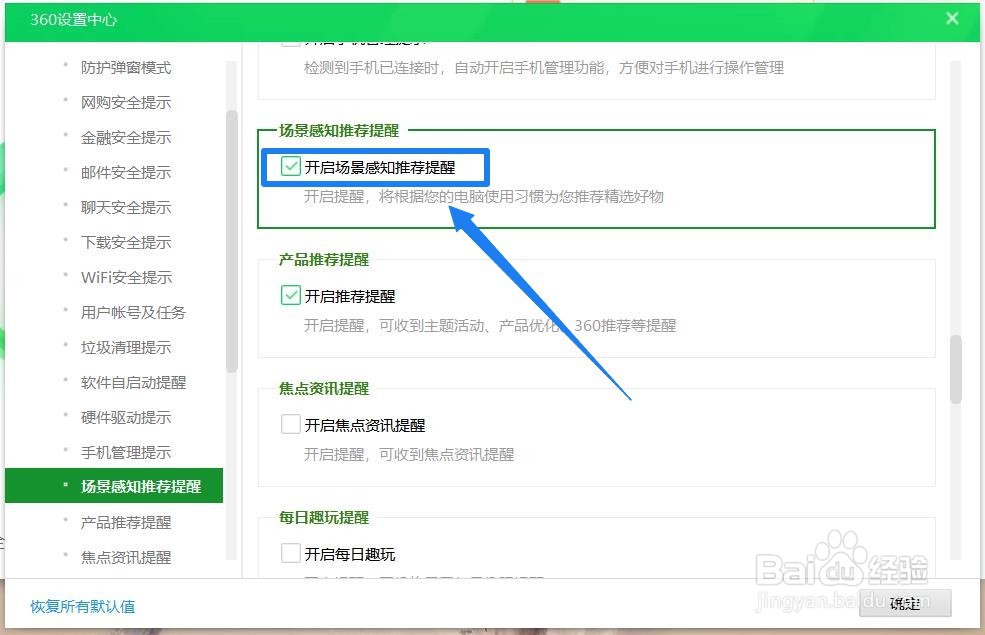Open 焦点资讯提醒 in sidebar
This screenshot has width=985, height=635.
point(126,557)
